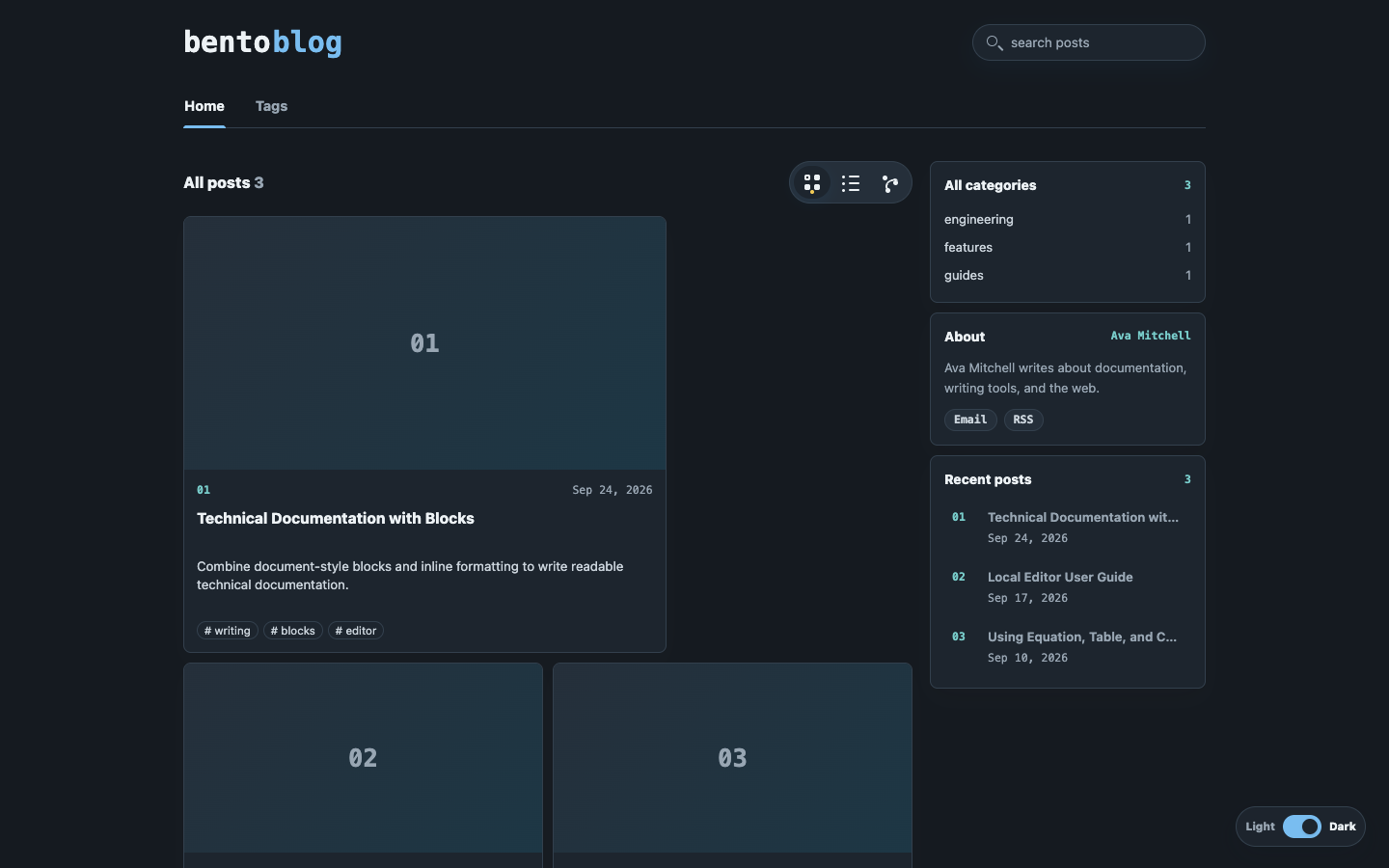Image resolution: width=1389 pixels, height=868 pixels.
Task: Open the guides category
Action: [x=1068, y=275]
